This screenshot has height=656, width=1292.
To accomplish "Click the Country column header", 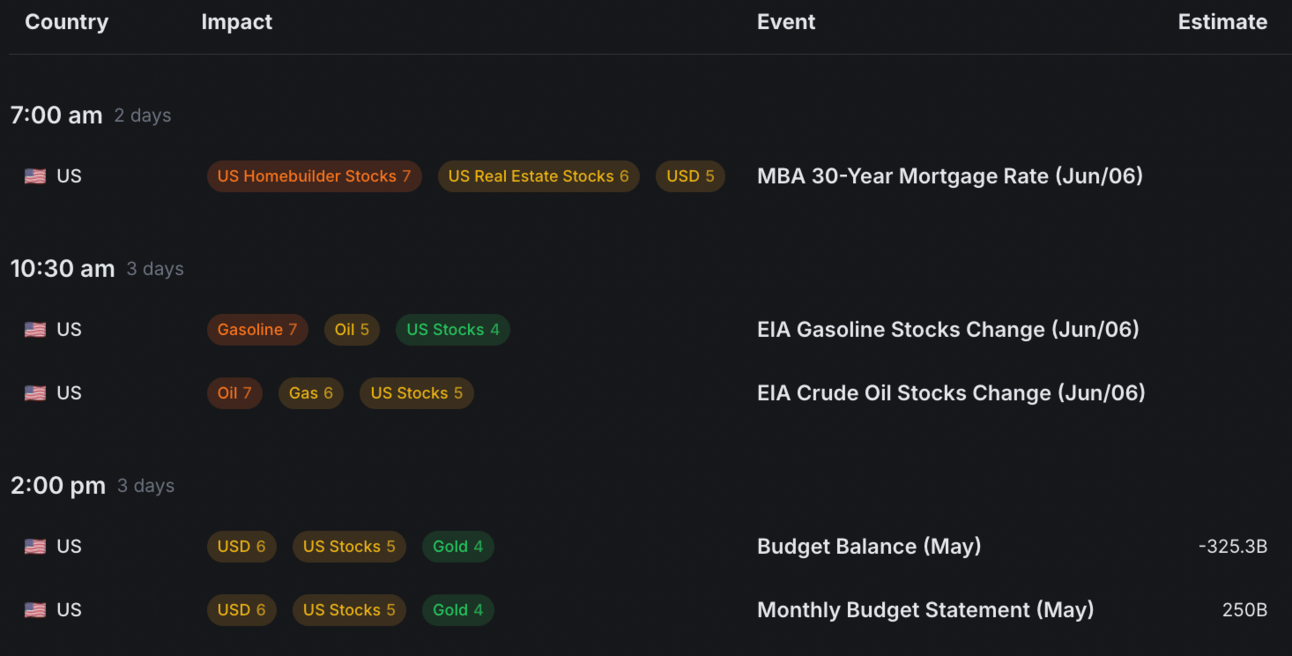I will point(66,22).
